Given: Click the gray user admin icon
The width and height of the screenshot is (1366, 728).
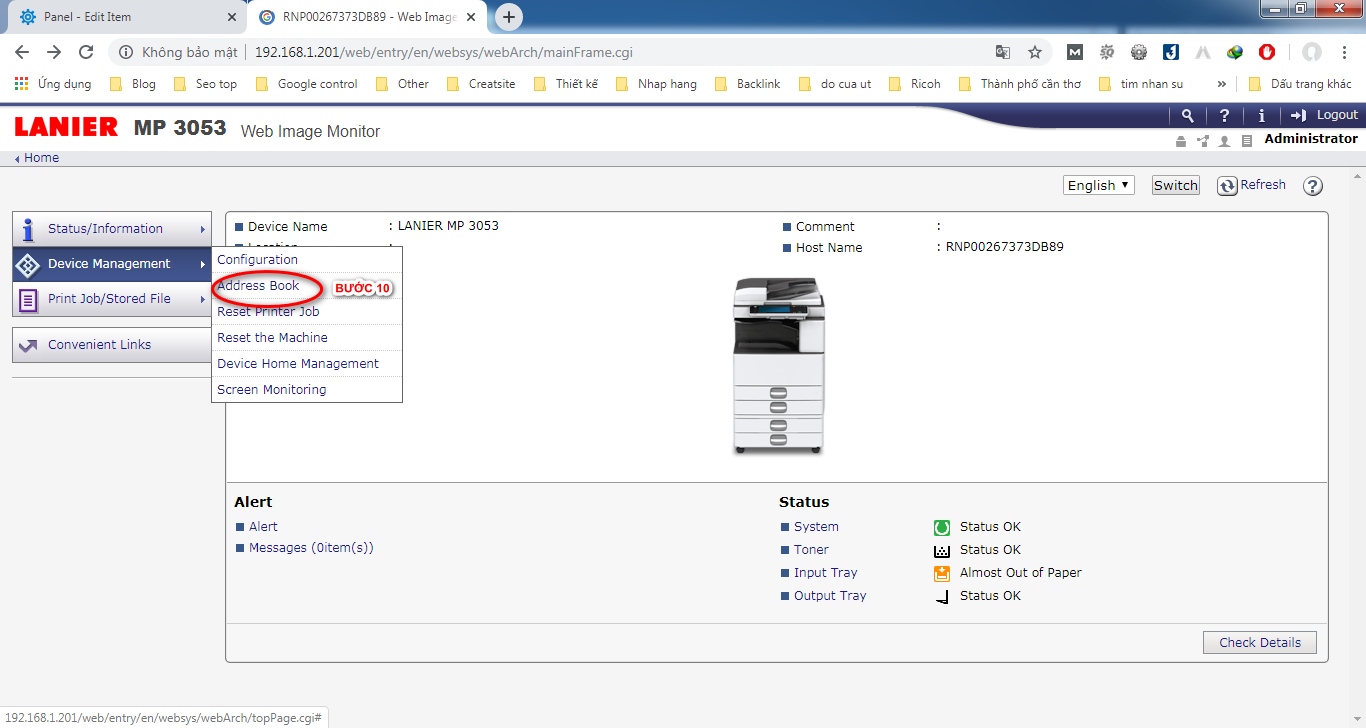Looking at the screenshot, I should [1225, 141].
